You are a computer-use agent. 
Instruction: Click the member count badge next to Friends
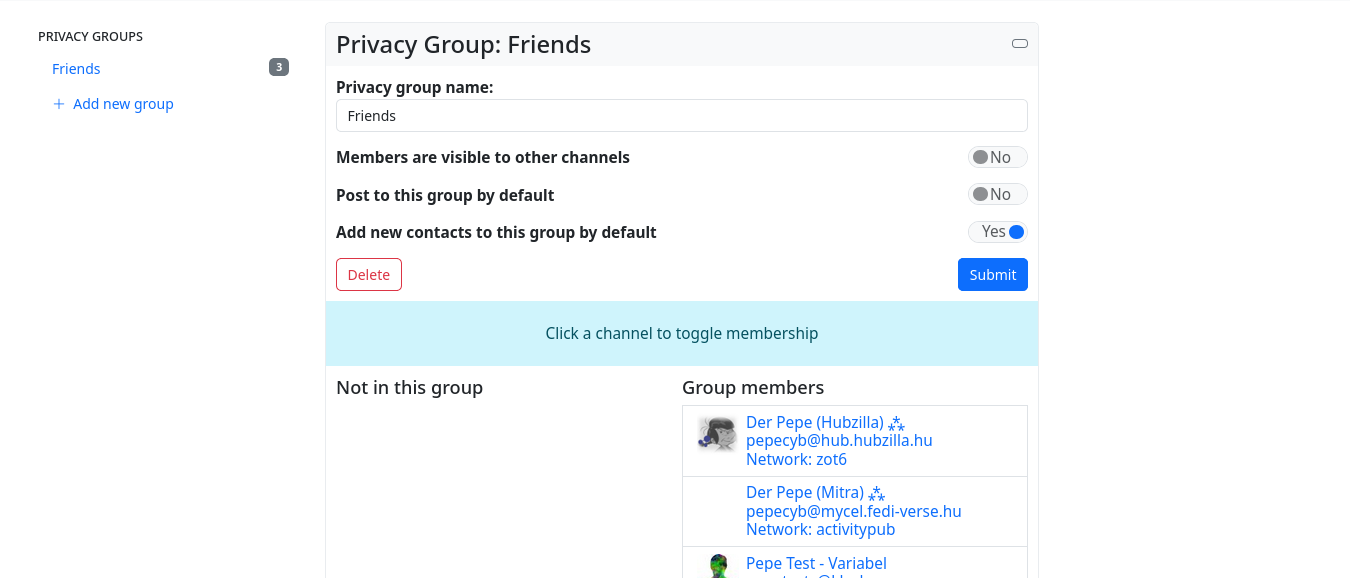click(x=279, y=68)
